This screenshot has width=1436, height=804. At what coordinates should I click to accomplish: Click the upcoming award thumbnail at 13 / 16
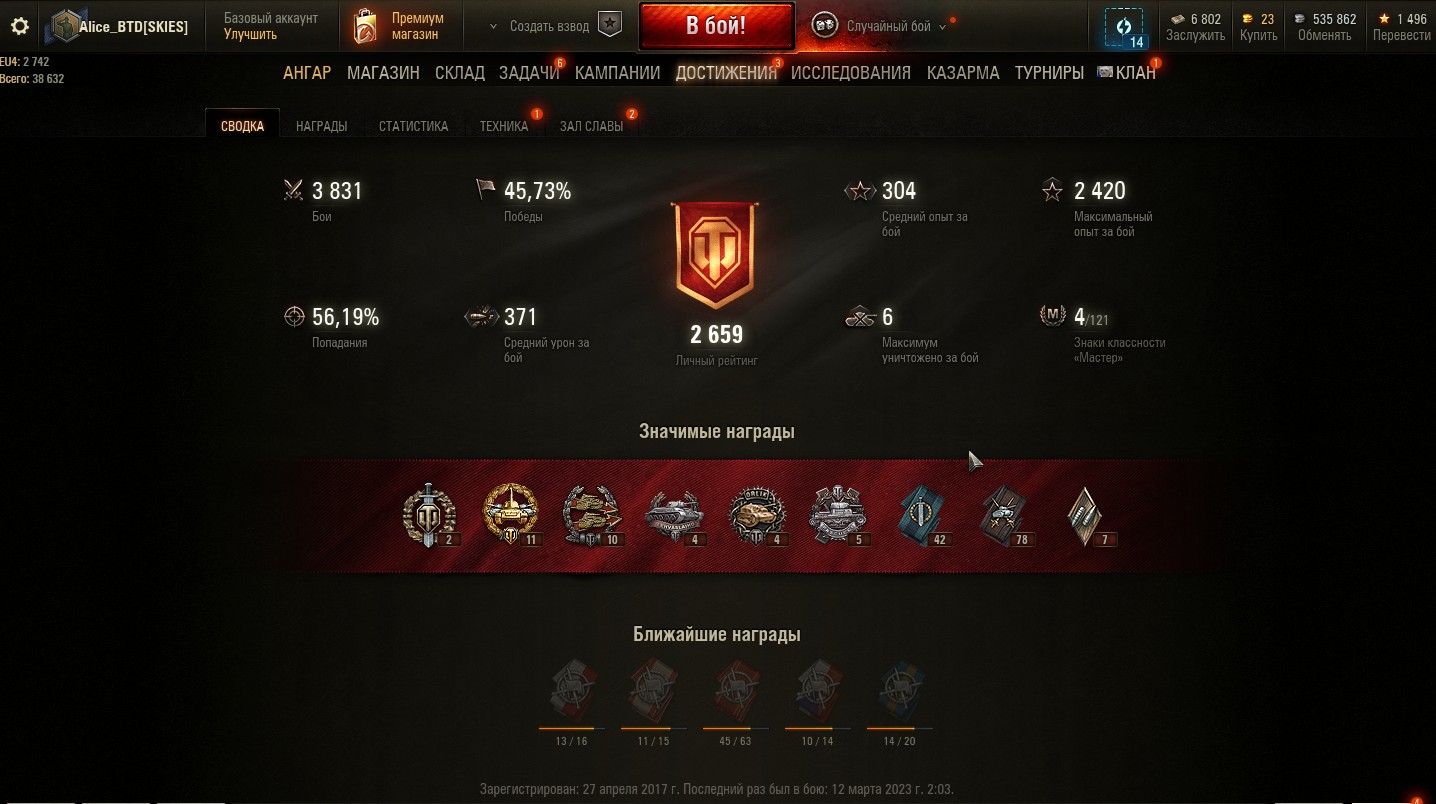(x=571, y=692)
